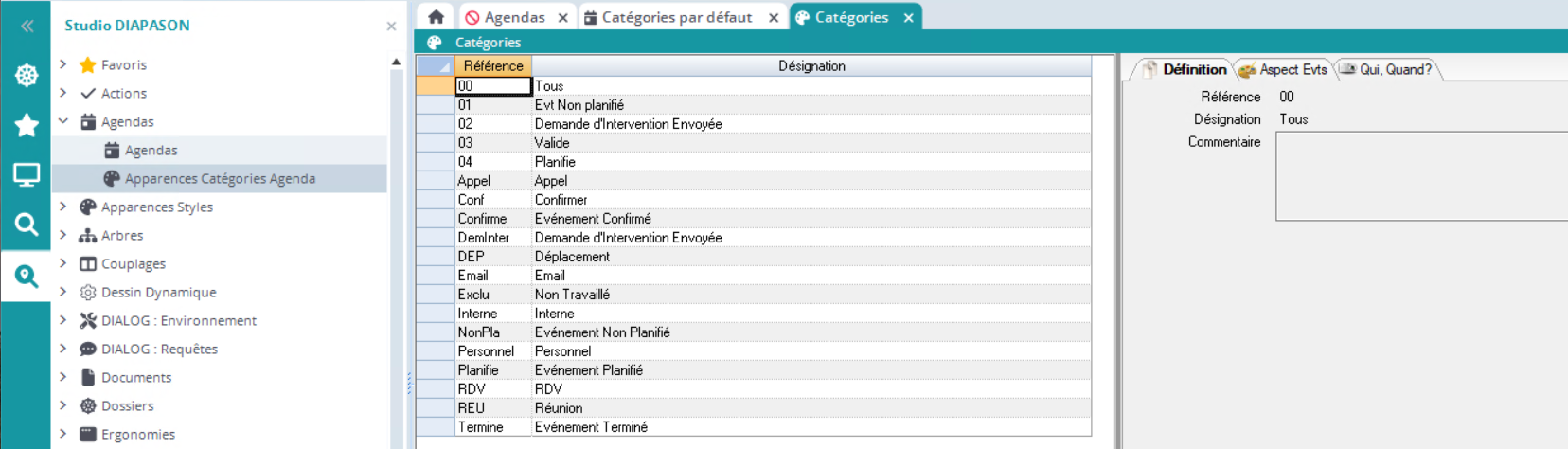Switch to the Catégories par défaut tab
This screenshot has height=449, width=1568.
click(x=676, y=17)
